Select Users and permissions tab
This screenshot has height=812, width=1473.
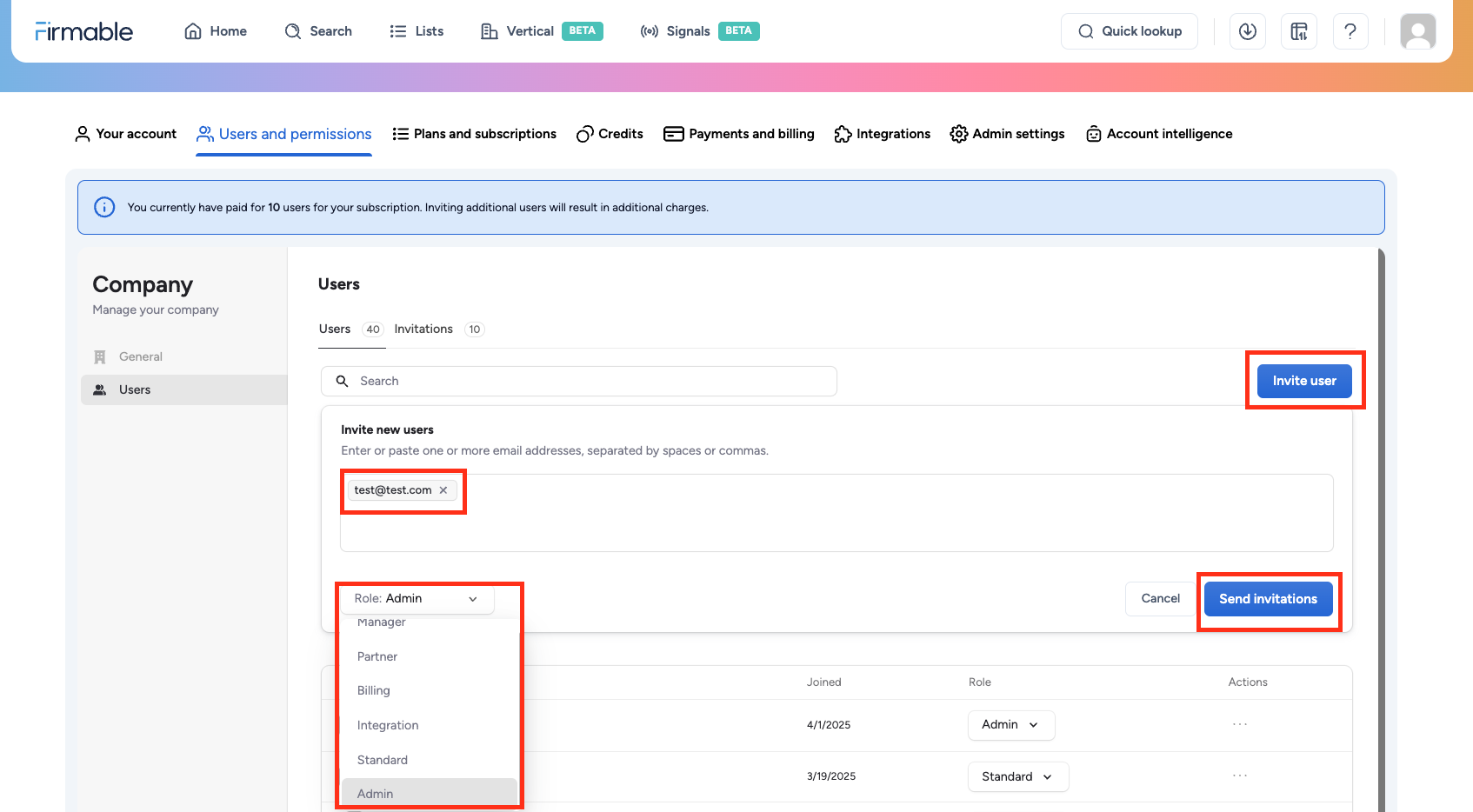[x=284, y=134]
